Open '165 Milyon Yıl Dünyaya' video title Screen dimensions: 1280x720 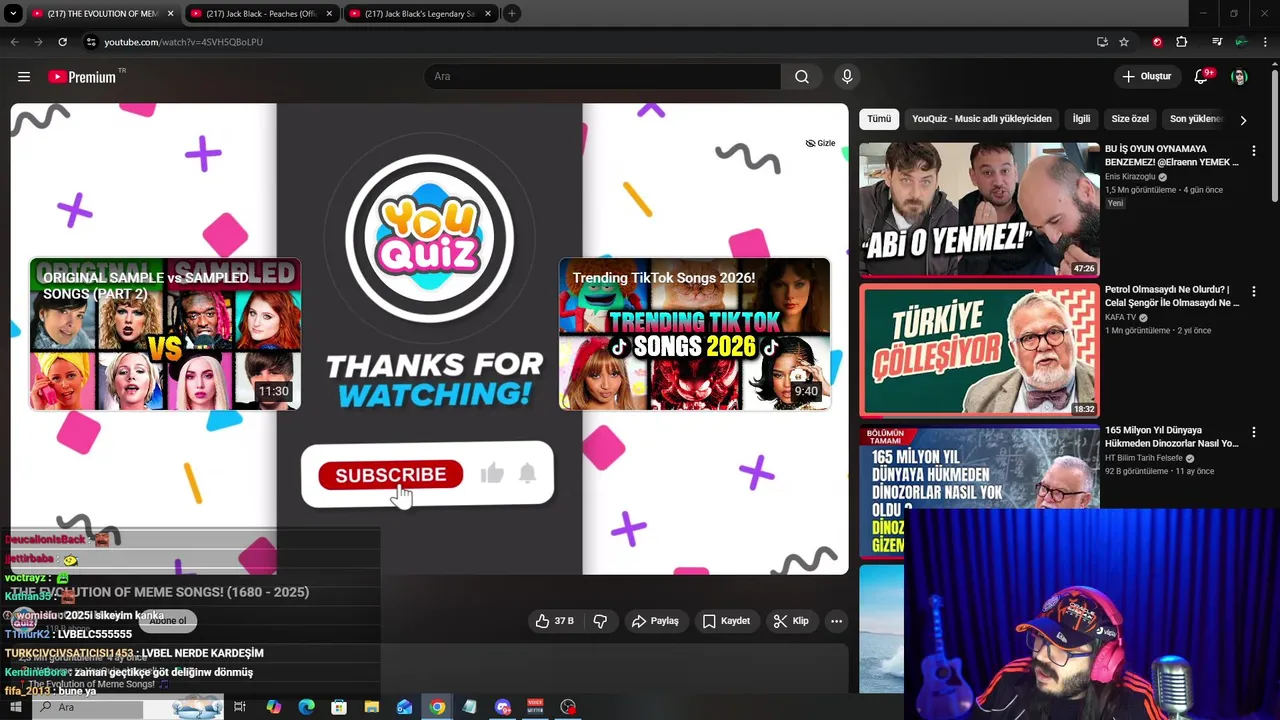1172,437
